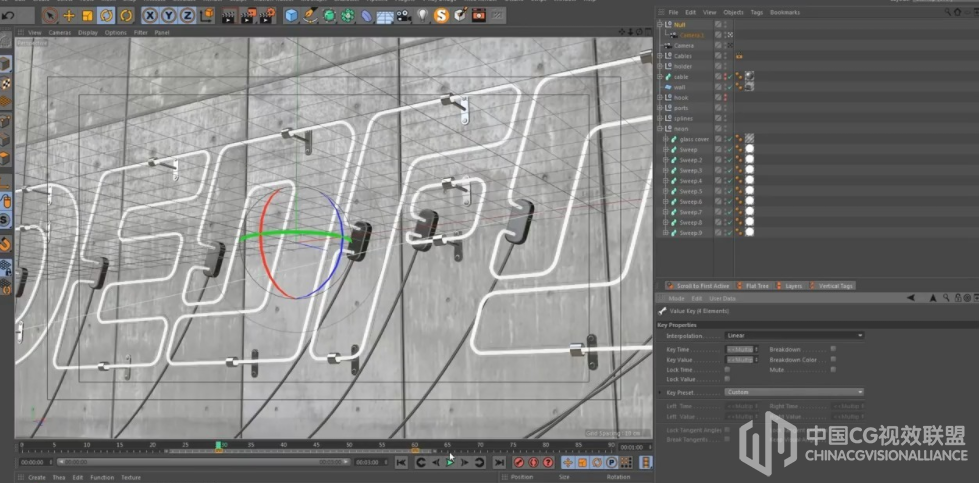Open Object Manager Objects menu
Screen dimensions: 979x483
pos(733,12)
